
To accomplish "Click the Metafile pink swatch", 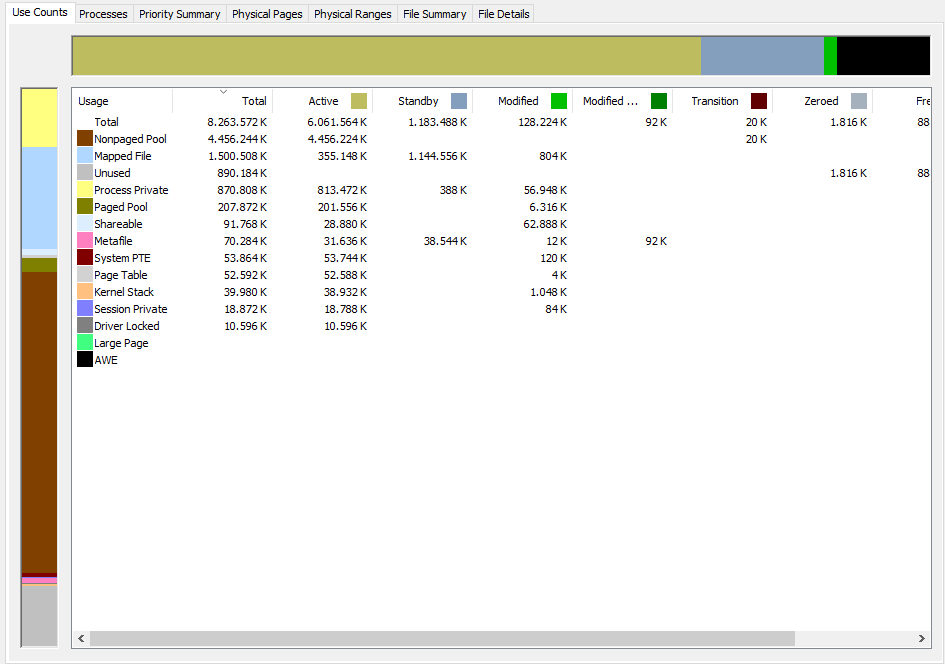I will (x=85, y=240).
